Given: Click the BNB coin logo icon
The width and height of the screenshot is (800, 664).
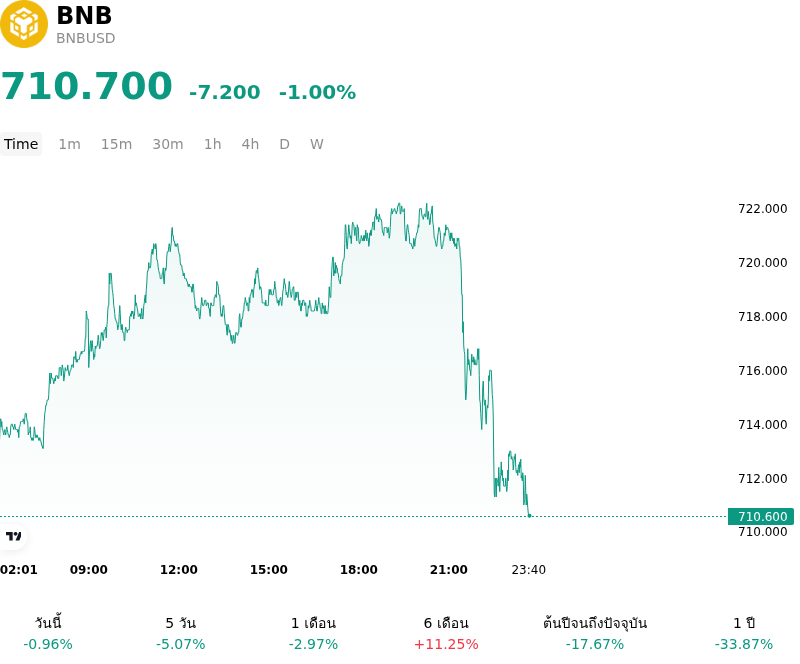Looking at the screenshot, I should [x=23, y=24].
